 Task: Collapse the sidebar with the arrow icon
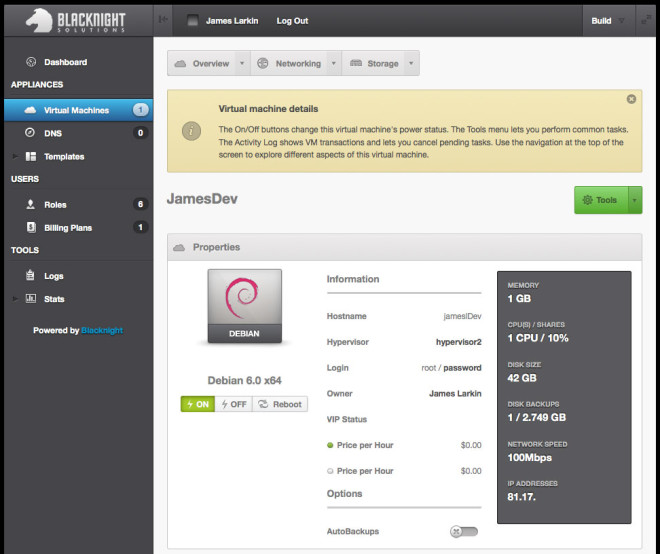(163, 19)
